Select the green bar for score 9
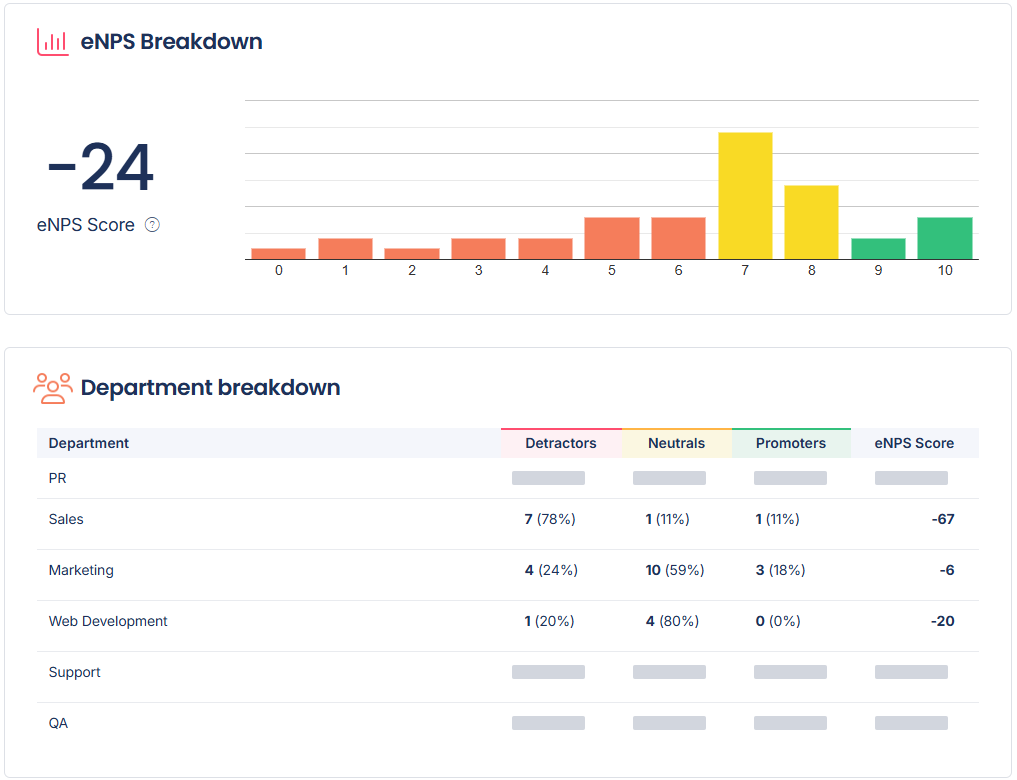The image size is (1017, 780). pyautogui.click(x=878, y=248)
